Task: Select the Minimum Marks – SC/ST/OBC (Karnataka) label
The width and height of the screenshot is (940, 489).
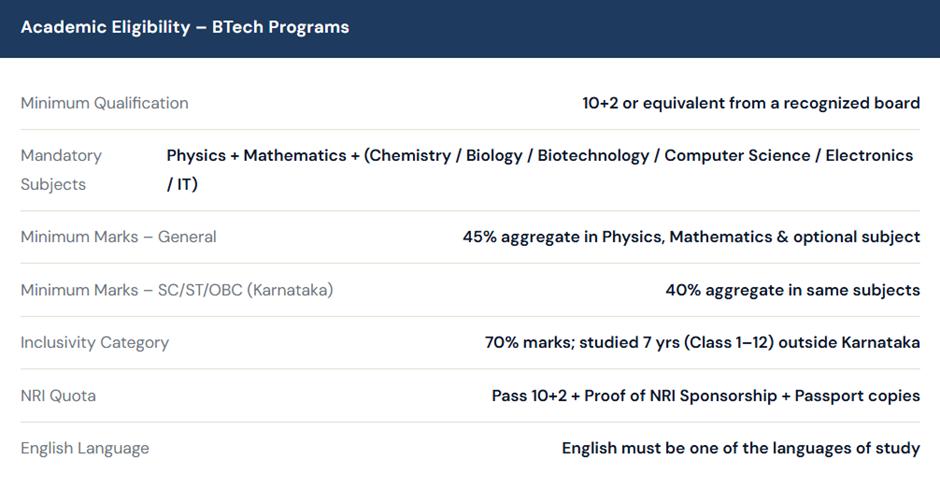Action: pos(177,290)
